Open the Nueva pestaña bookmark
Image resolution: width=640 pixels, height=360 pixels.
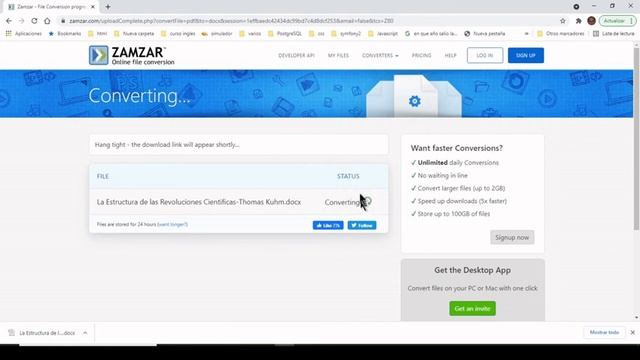pyautogui.click(x=485, y=33)
